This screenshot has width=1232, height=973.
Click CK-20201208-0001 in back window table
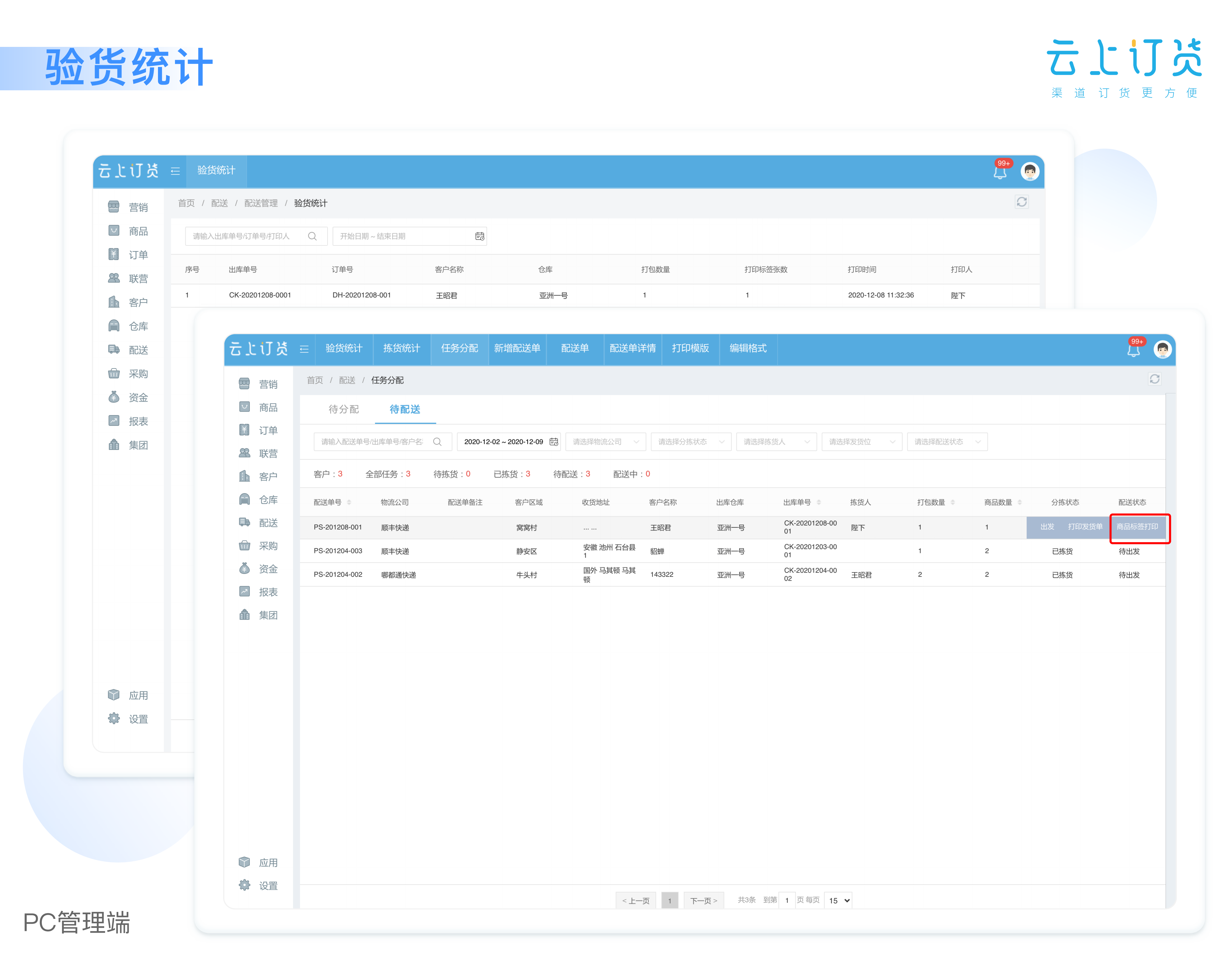coord(260,295)
